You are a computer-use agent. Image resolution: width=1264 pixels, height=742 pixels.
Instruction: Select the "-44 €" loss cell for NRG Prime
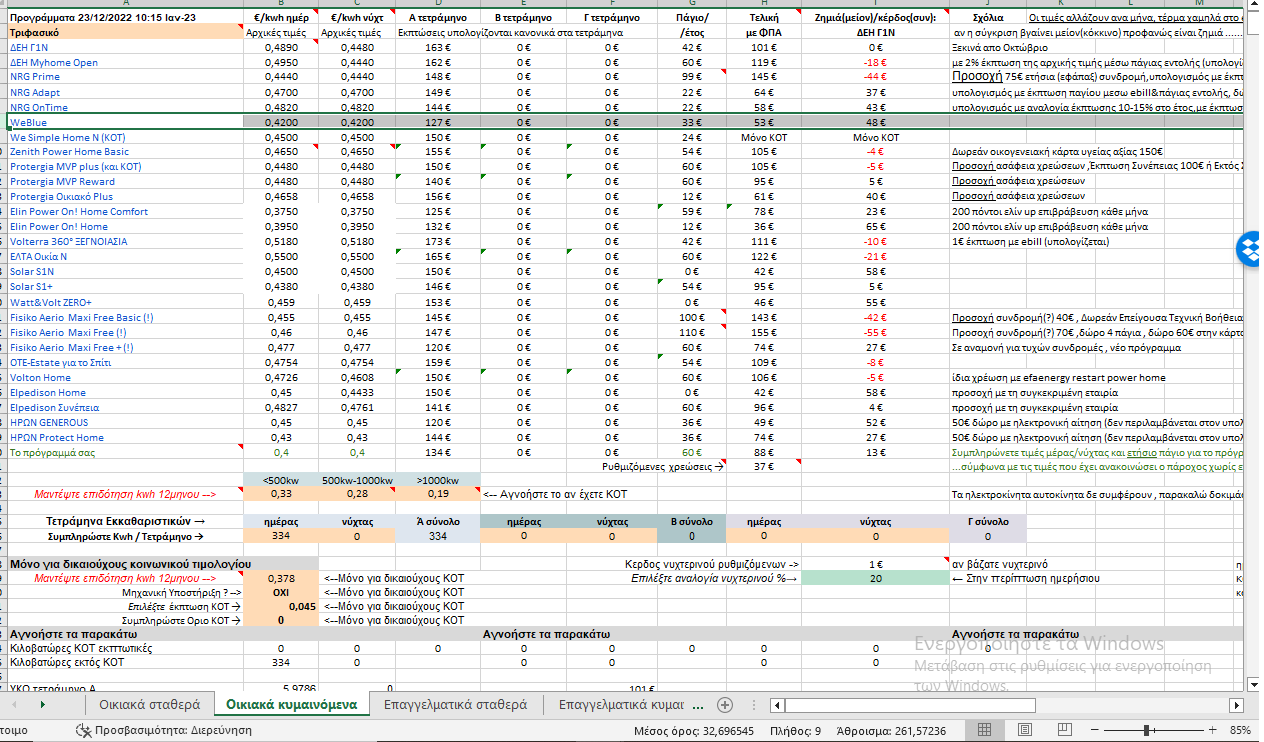[875, 77]
